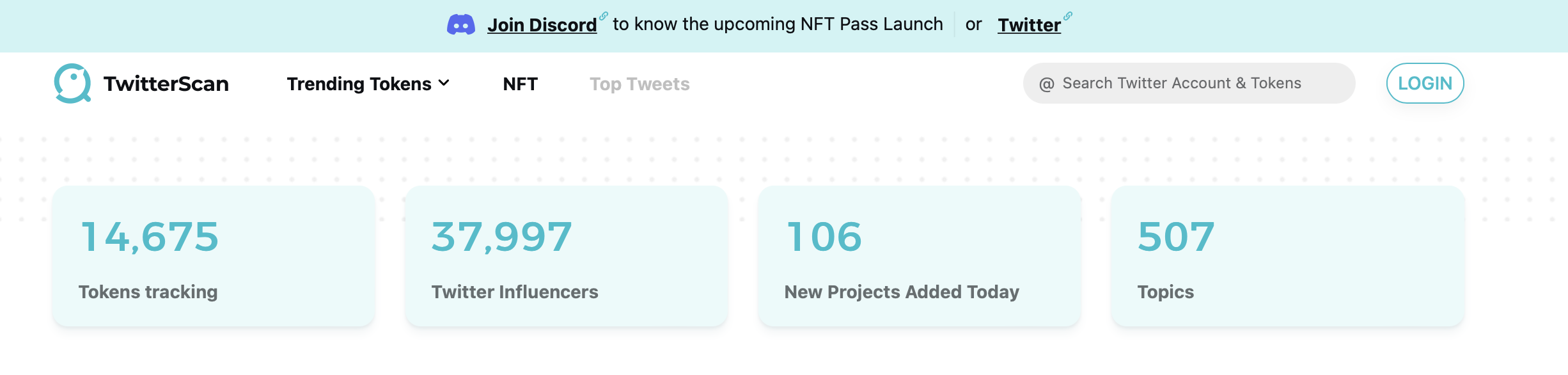Open the Trending Tokens menu
The height and width of the screenshot is (375, 1568).
368,84
